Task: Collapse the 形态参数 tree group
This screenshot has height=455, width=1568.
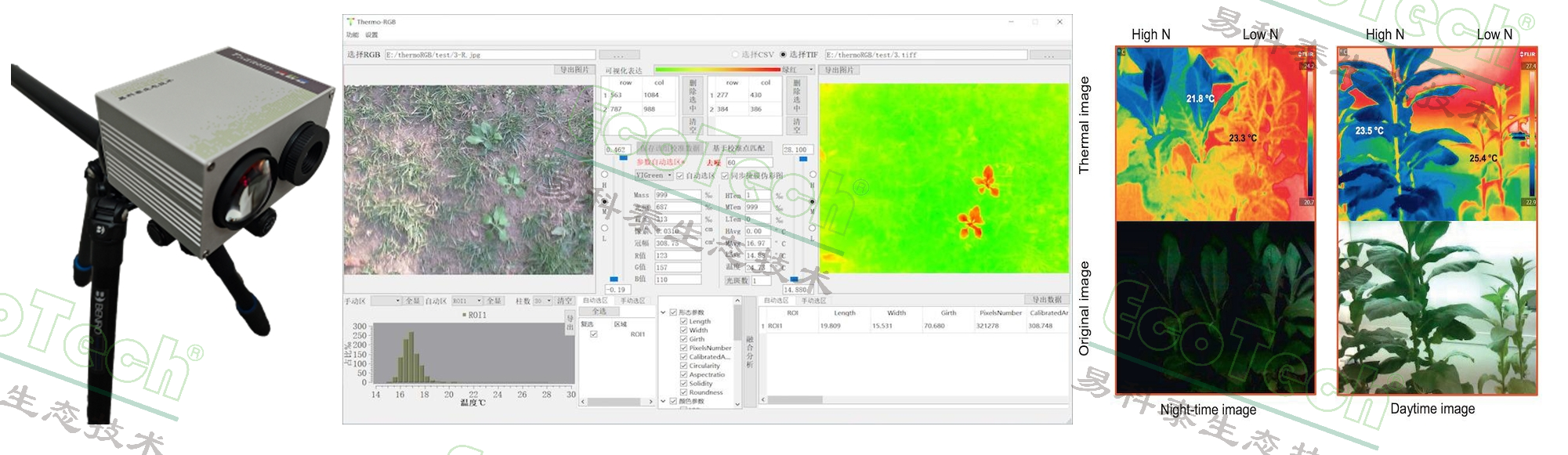Action: [x=663, y=312]
